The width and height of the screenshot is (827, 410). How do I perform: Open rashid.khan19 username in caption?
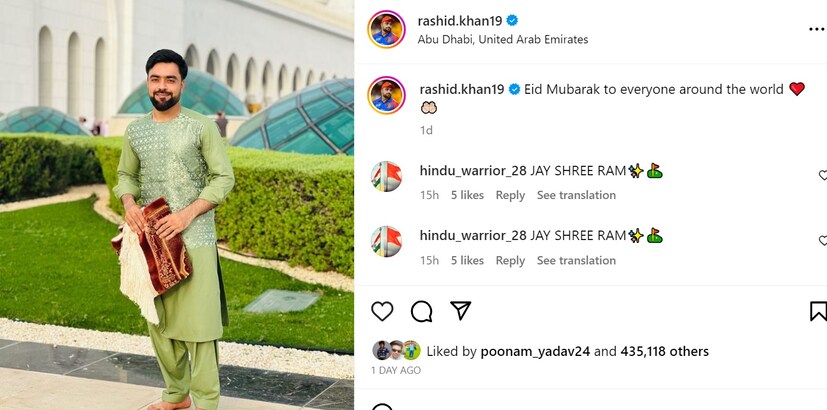[462, 89]
